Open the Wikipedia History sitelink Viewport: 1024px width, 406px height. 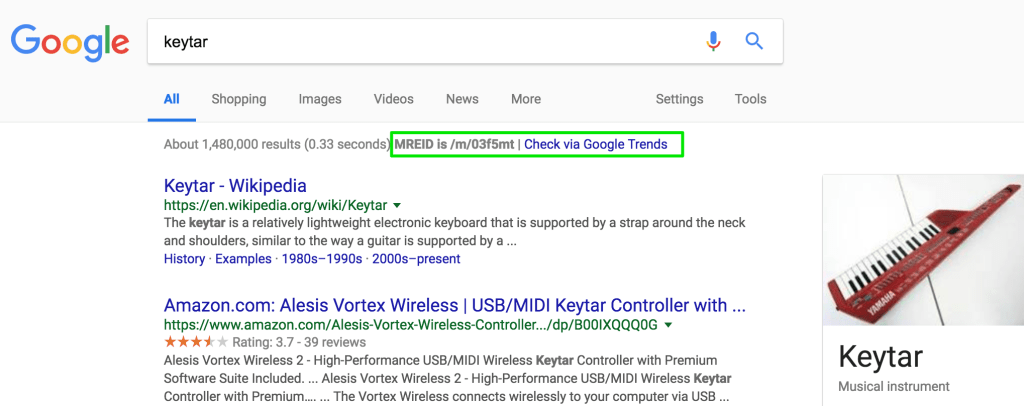tap(184, 259)
